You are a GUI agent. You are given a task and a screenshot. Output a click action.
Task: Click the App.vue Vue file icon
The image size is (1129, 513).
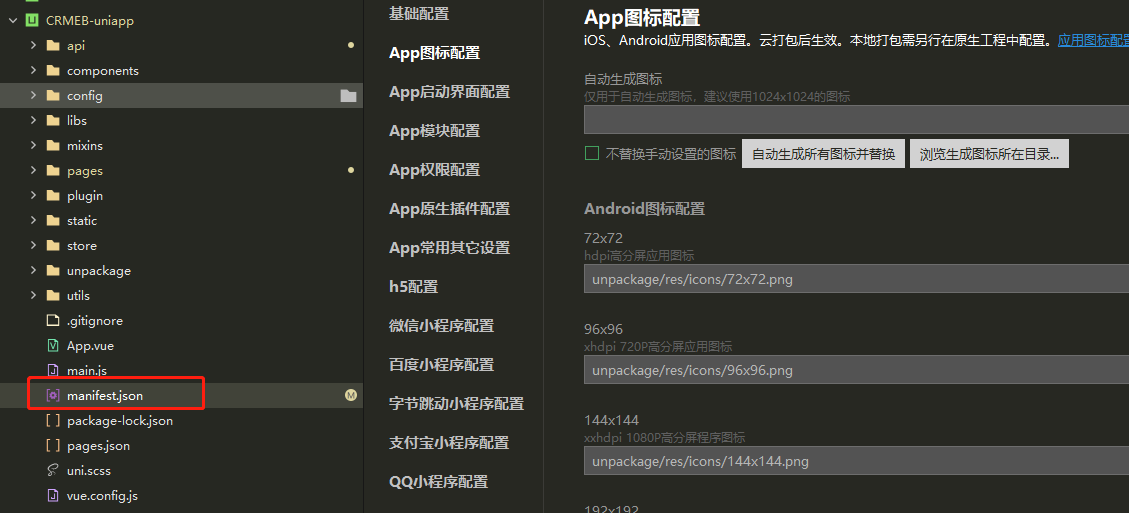[x=53, y=345]
